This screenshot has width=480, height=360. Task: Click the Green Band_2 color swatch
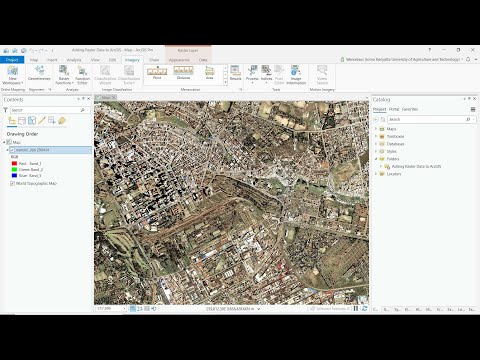[14, 170]
